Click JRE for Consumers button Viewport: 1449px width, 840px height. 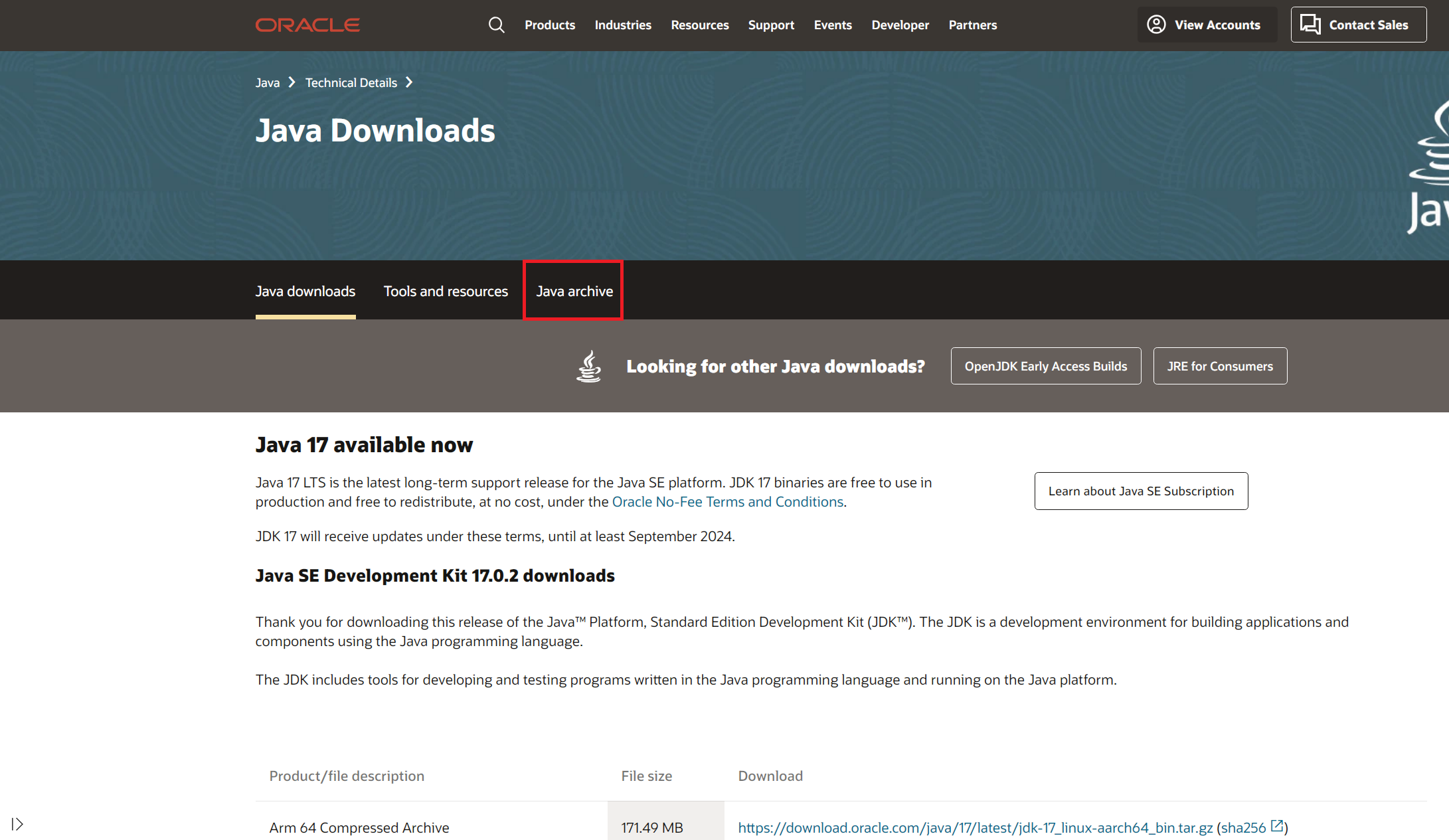pos(1220,366)
